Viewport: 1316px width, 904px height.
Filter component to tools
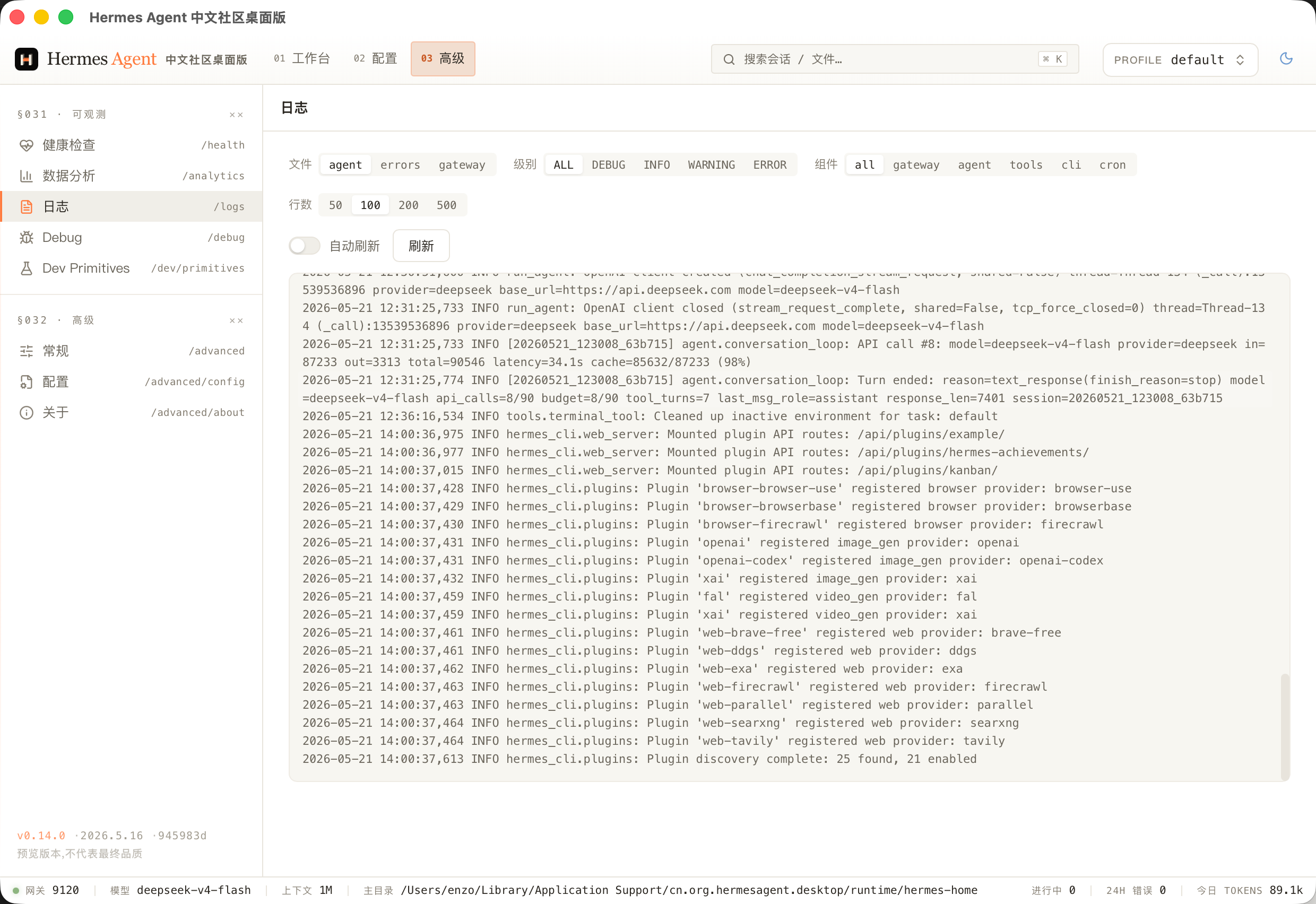click(x=1026, y=165)
